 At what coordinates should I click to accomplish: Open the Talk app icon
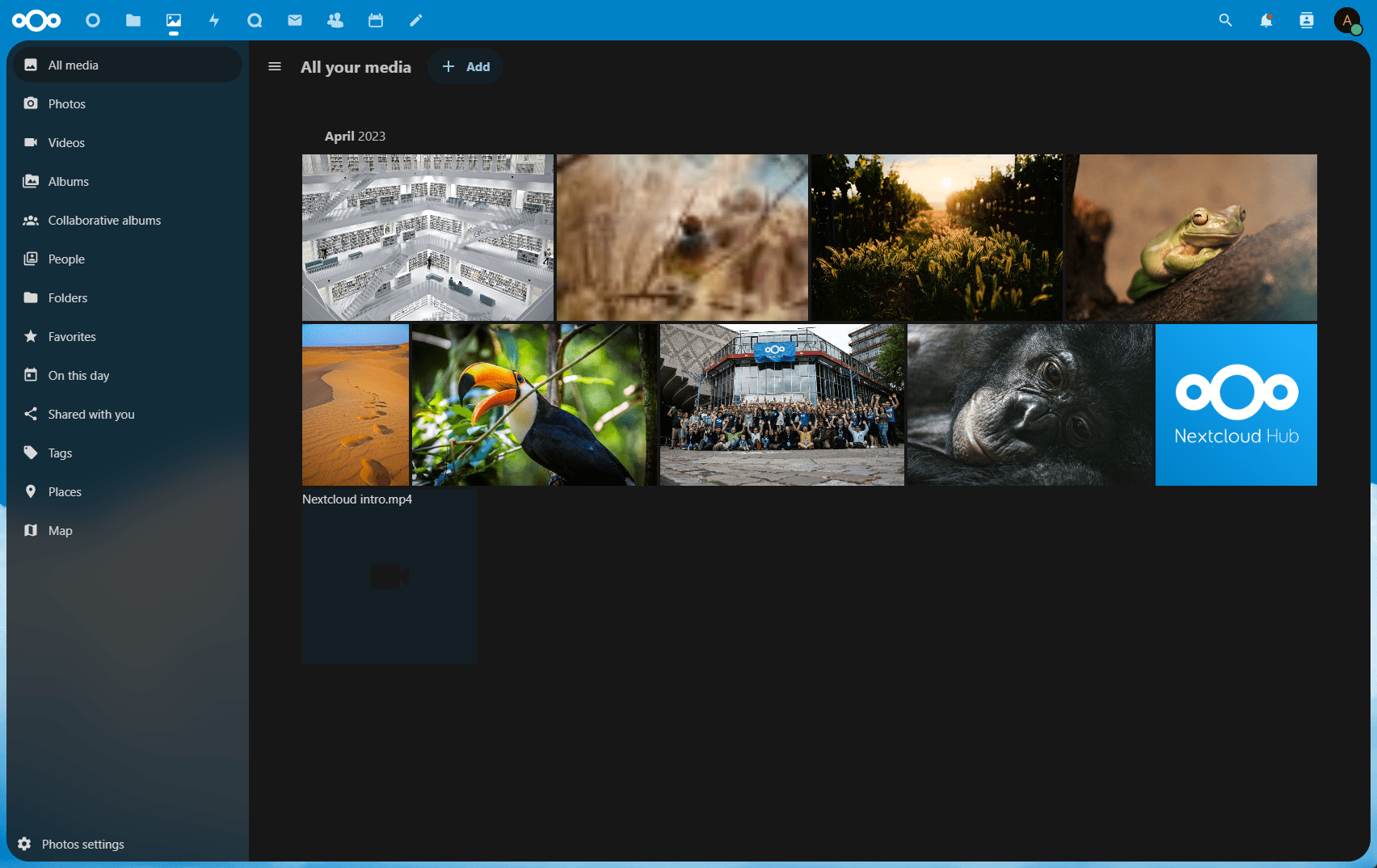(255, 20)
